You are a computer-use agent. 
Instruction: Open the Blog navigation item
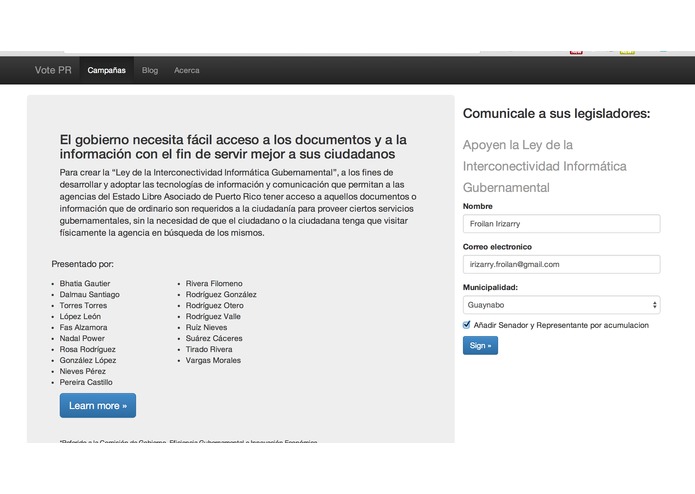[x=150, y=70]
